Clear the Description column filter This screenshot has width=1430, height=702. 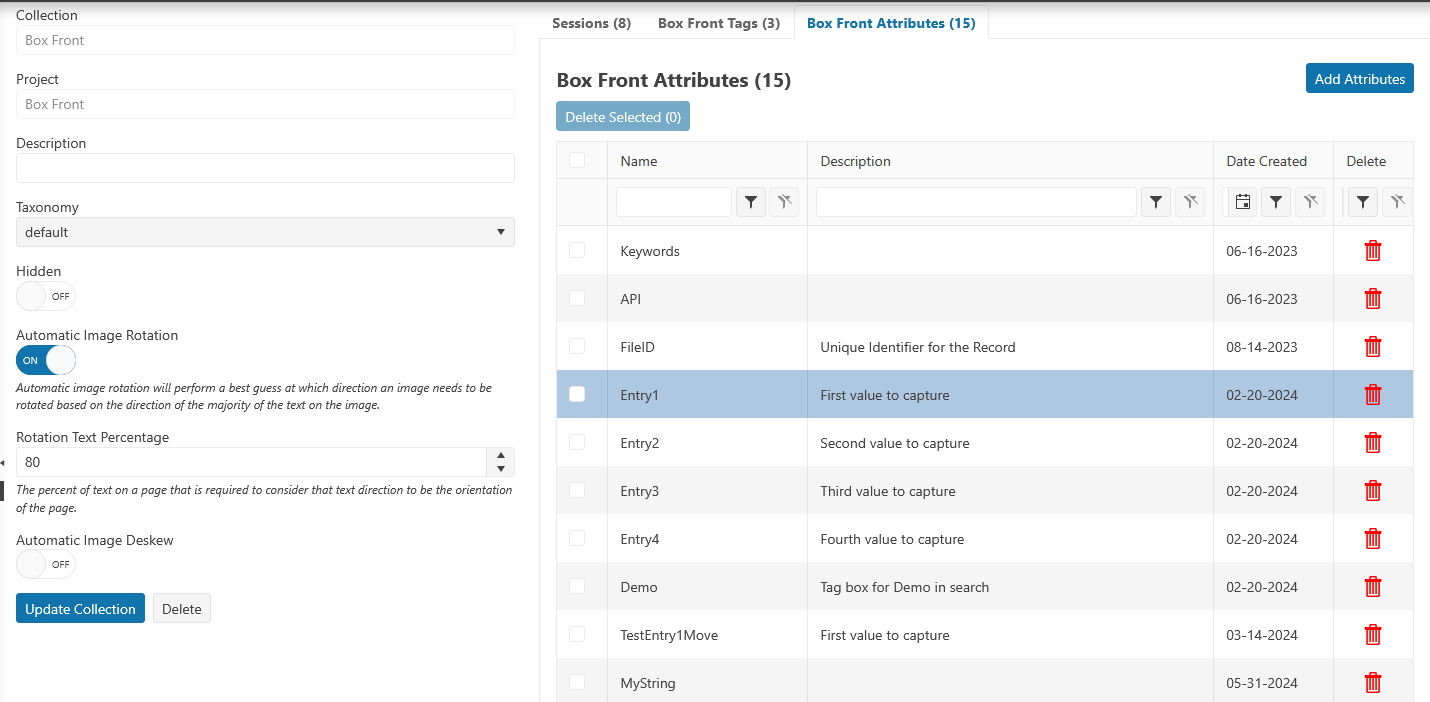point(1189,202)
